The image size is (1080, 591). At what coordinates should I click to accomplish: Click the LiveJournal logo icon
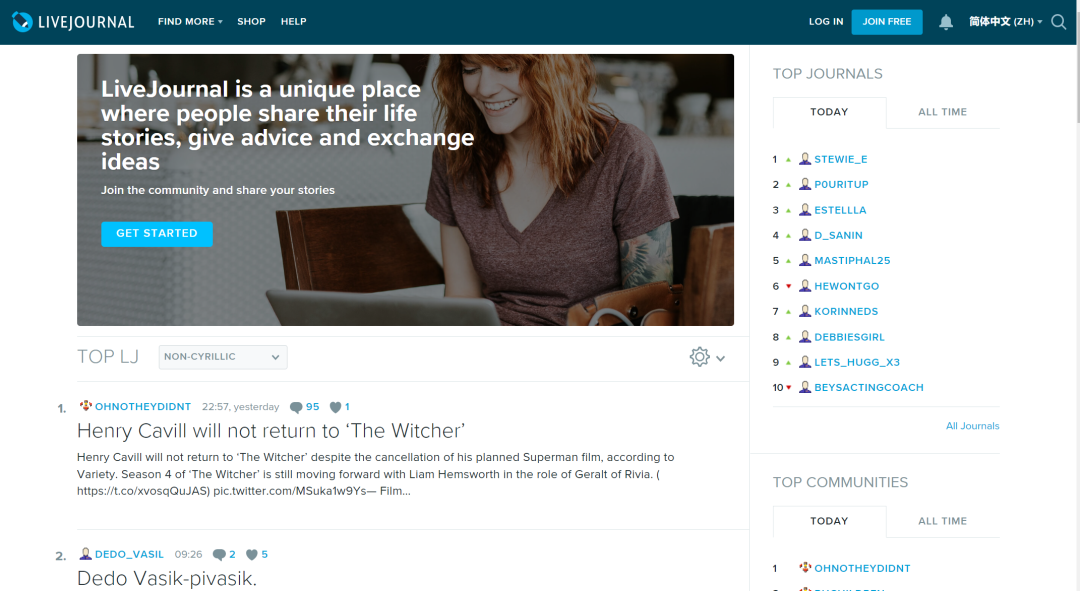tap(22, 22)
